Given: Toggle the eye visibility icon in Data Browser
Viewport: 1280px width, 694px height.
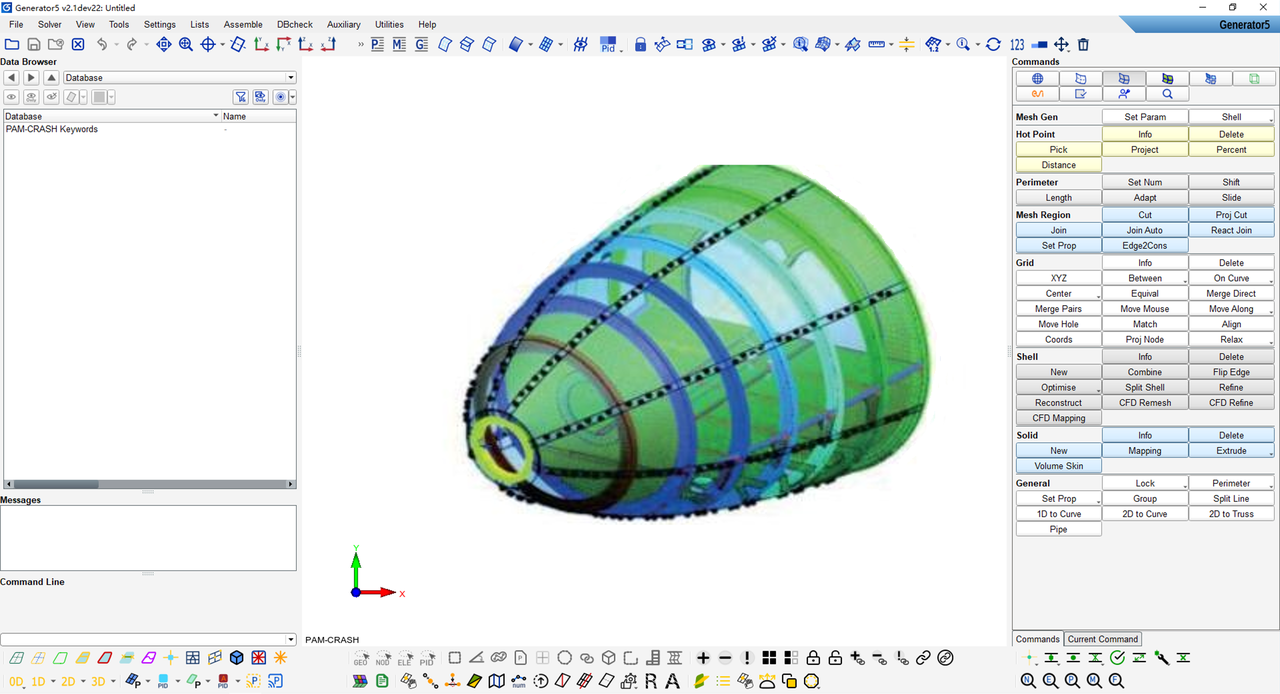Looking at the screenshot, I should 12,97.
